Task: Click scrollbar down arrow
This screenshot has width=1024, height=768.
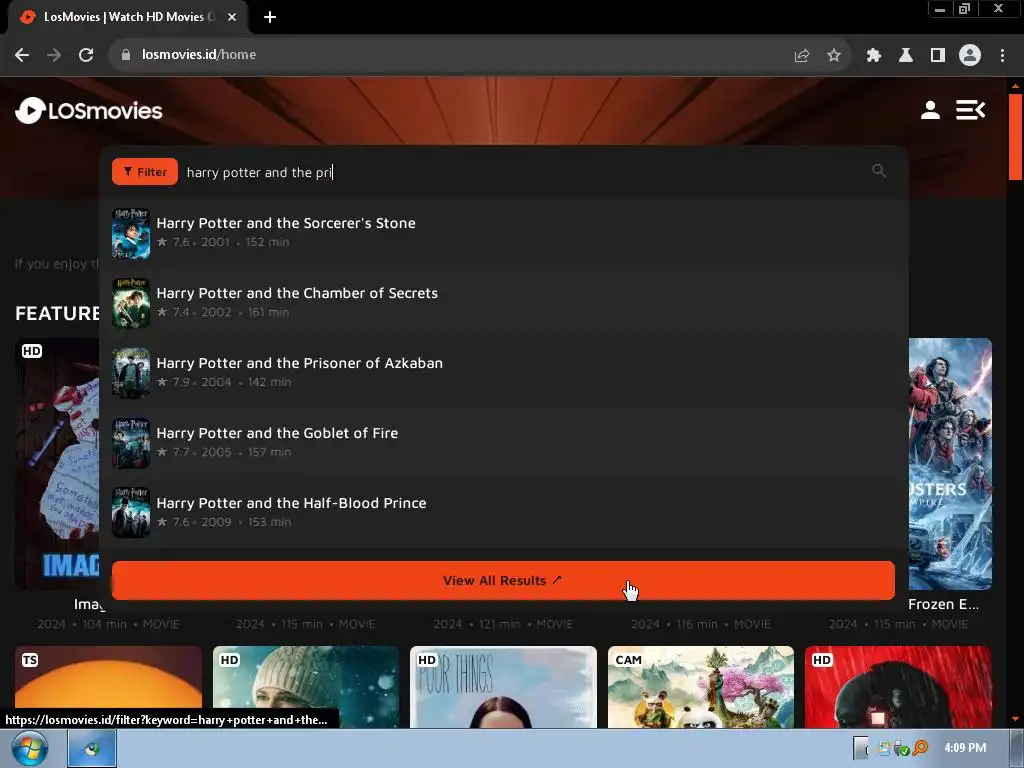Action: (x=1016, y=719)
